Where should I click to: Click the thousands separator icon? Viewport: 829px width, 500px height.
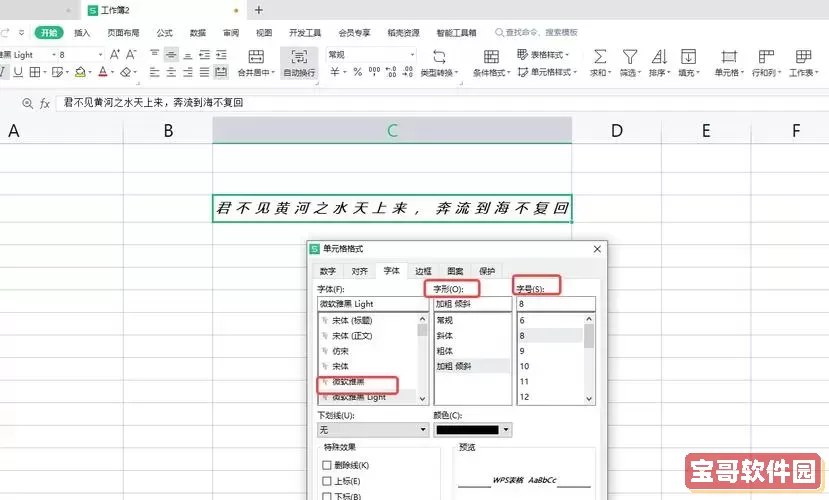374,72
